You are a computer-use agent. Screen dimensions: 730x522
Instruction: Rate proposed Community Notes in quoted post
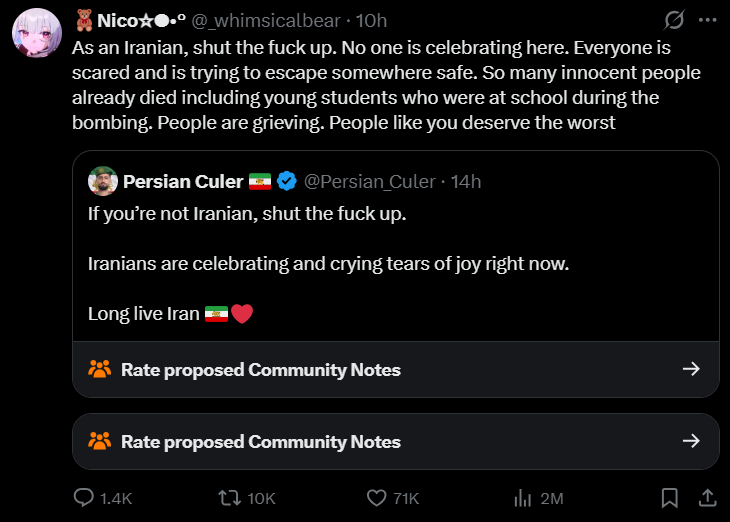[x=260, y=370]
